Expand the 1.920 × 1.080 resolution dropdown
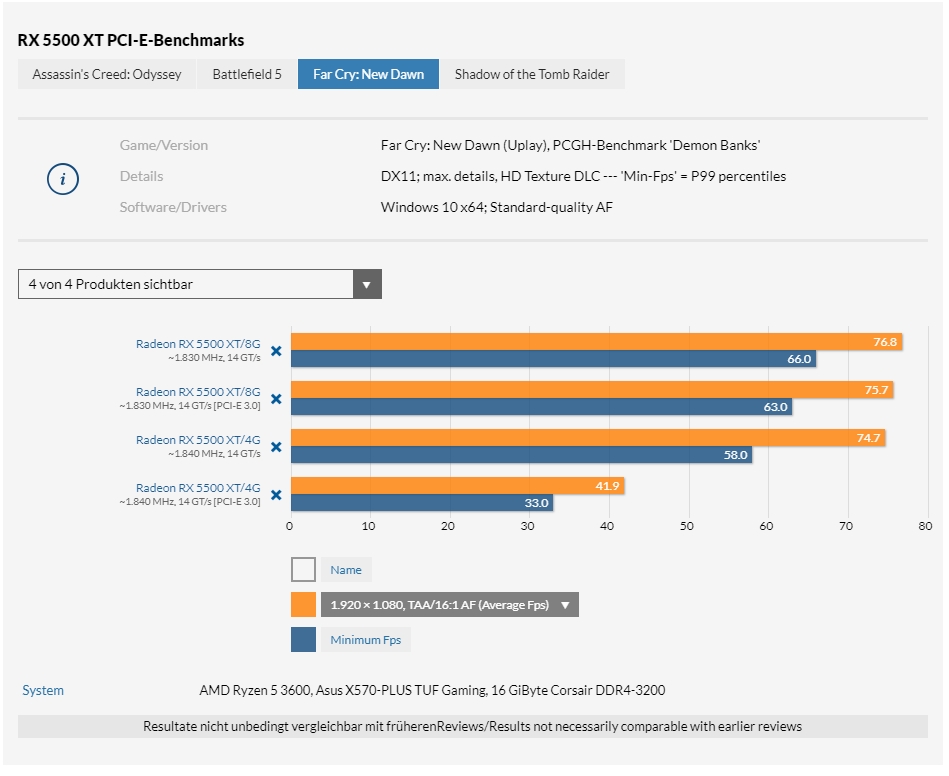Screen dimensions: 949x776 coord(449,605)
